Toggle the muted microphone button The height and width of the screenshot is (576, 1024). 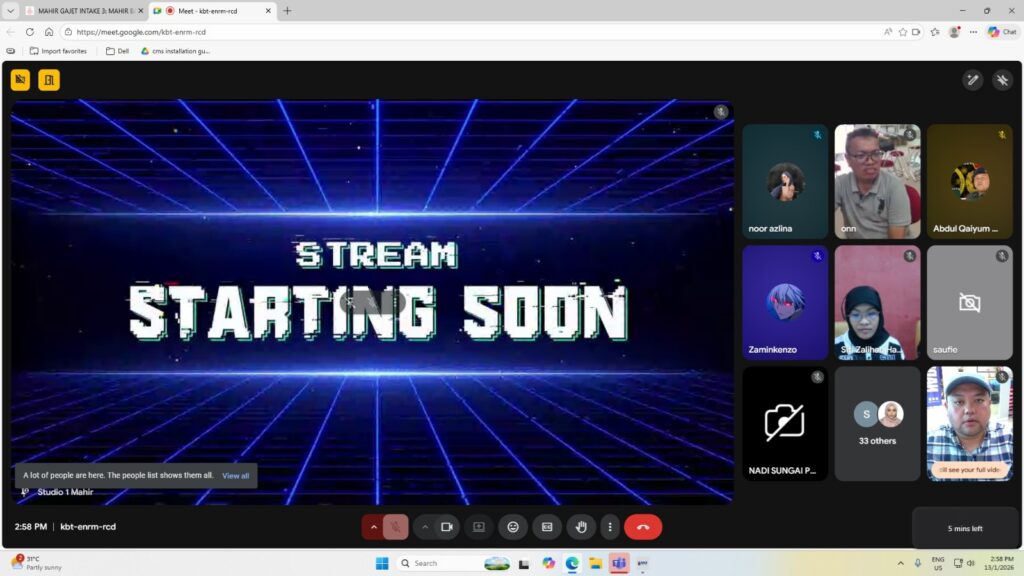click(396, 527)
